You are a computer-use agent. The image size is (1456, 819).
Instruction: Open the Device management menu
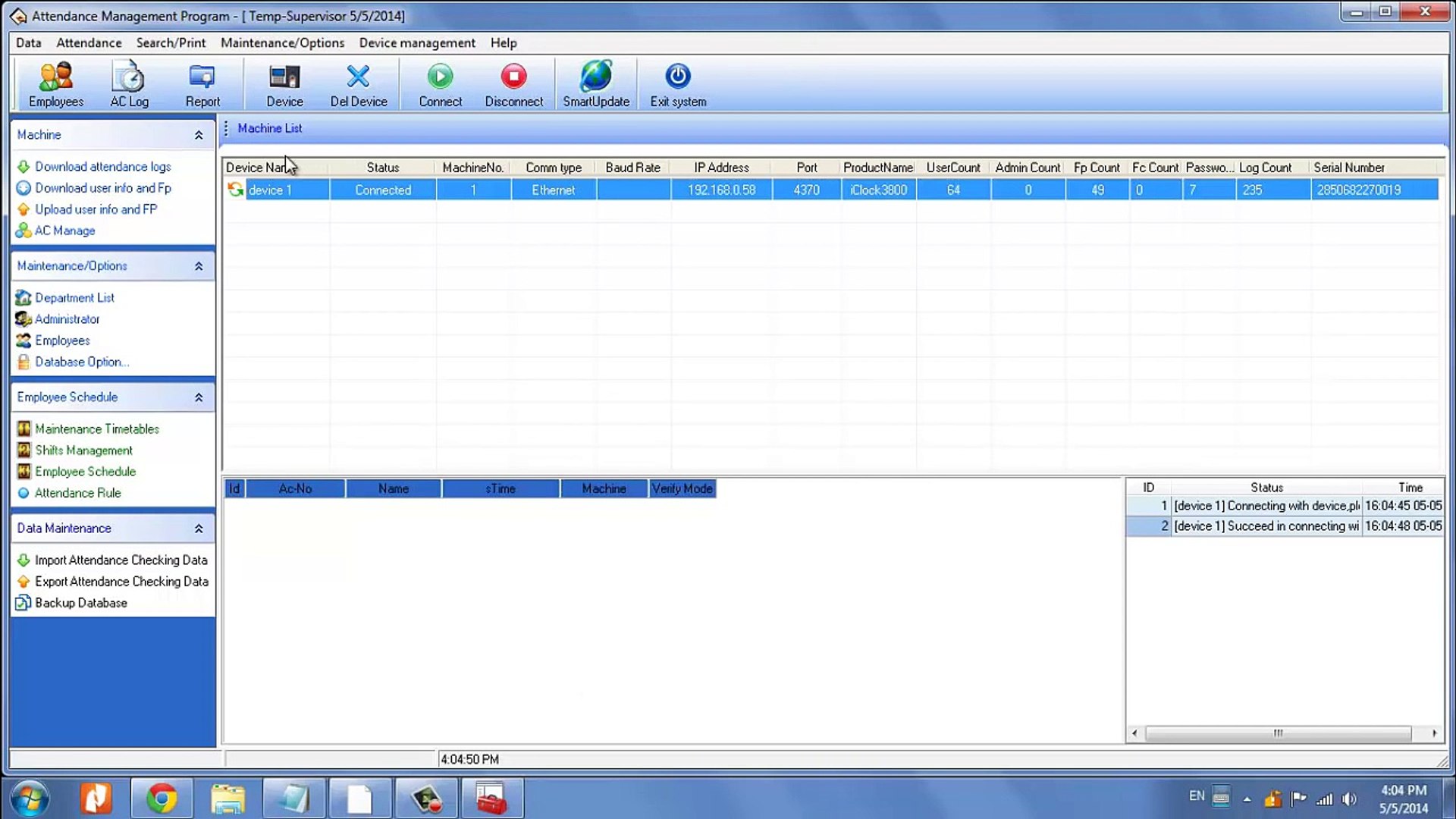[417, 43]
